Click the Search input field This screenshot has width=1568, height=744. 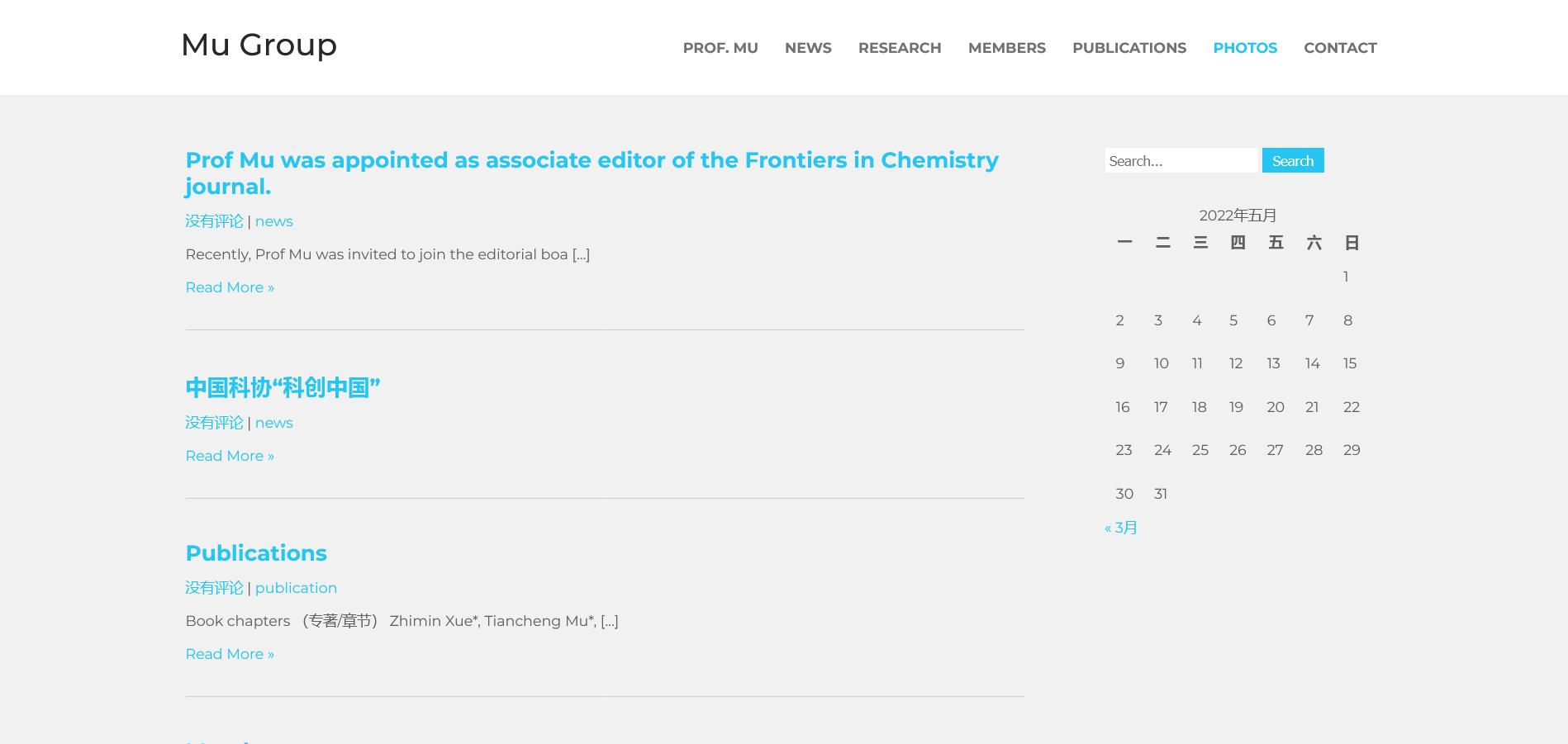coord(1181,161)
